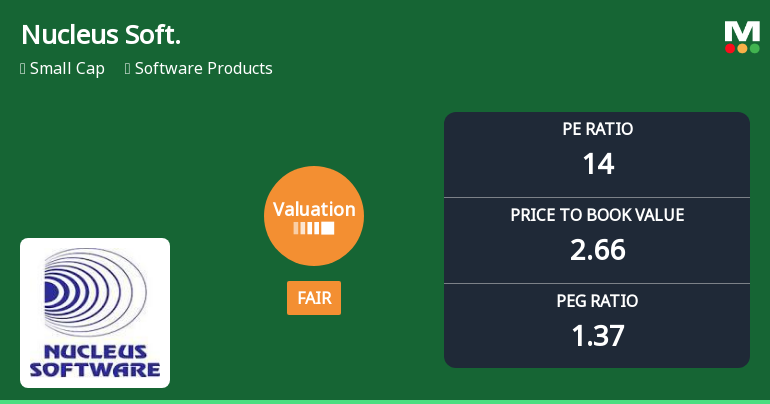Select the PE RATIO heading
This screenshot has height=404, width=770.
(x=597, y=129)
